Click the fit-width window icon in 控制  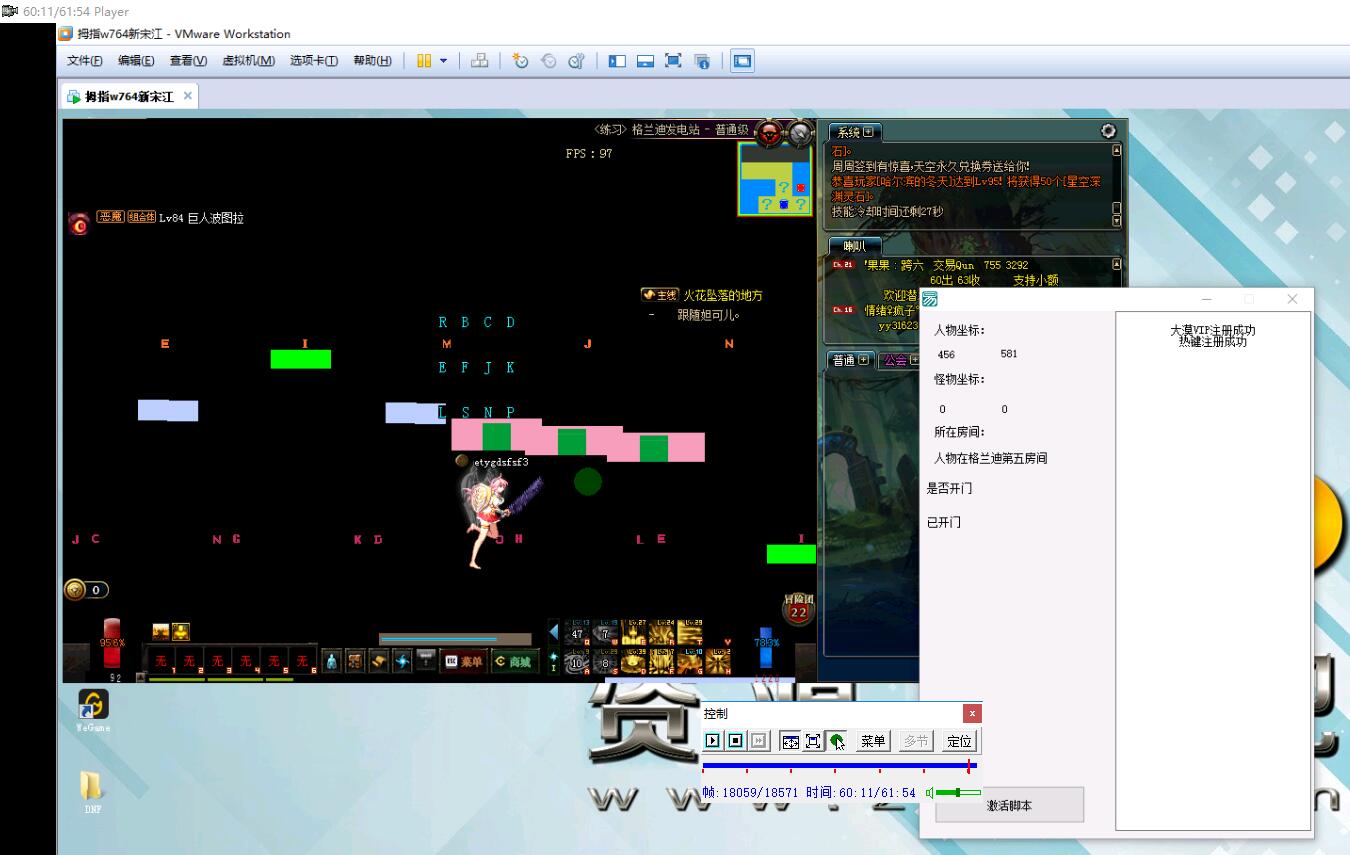tap(790, 741)
